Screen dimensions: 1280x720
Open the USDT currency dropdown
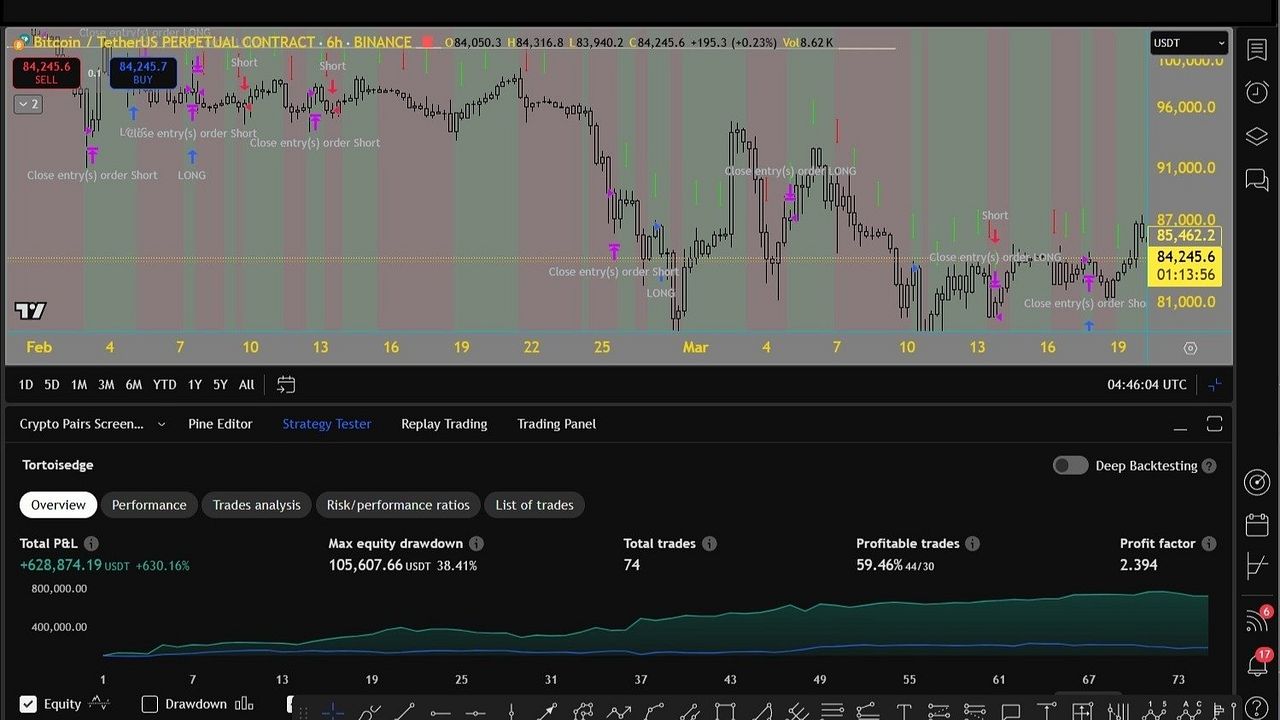coord(1188,42)
